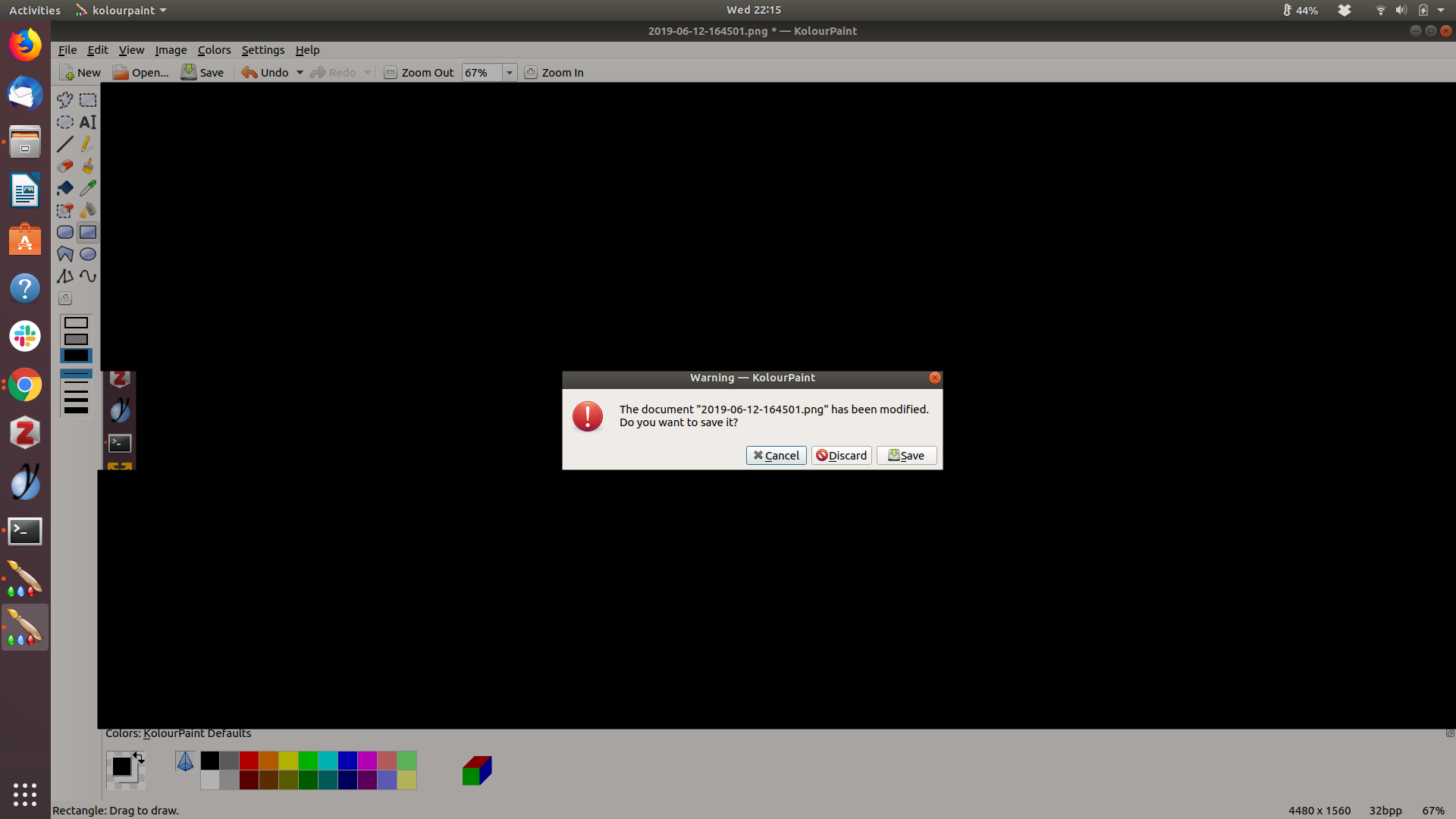Select the Polygon tool
The width and height of the screenshot is (1456, 819).
65,254
